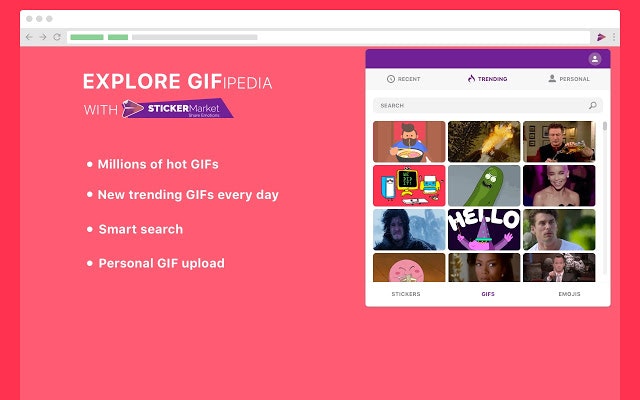Click 'Personal GIF upload' bullet text

162,263
